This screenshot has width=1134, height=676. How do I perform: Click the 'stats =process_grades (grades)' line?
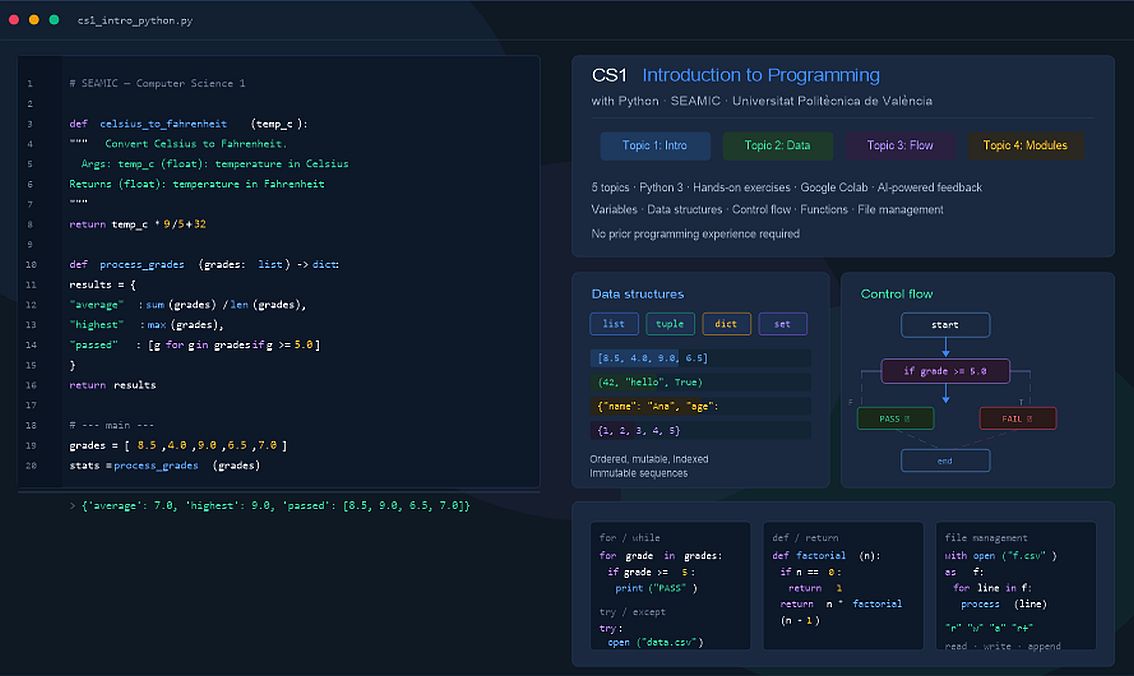click(x=164, y=466)
